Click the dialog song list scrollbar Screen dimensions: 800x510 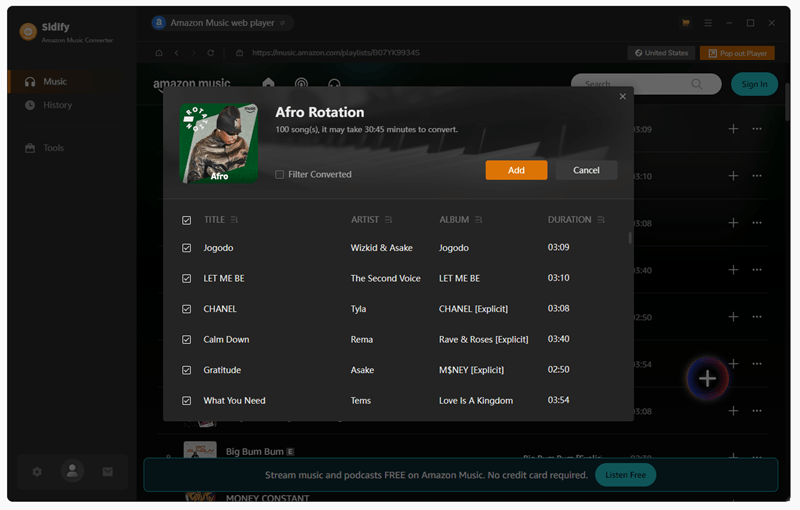(630, 238)
